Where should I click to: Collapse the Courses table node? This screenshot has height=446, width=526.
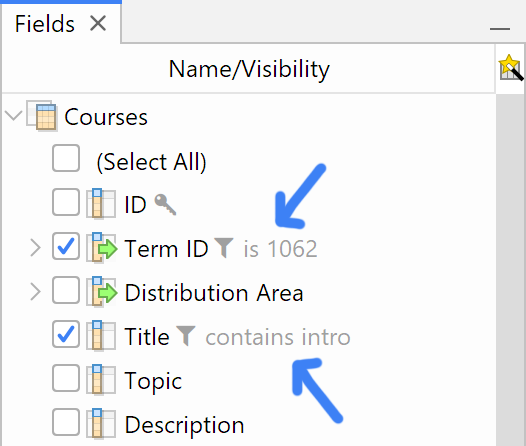pos(13,116)
